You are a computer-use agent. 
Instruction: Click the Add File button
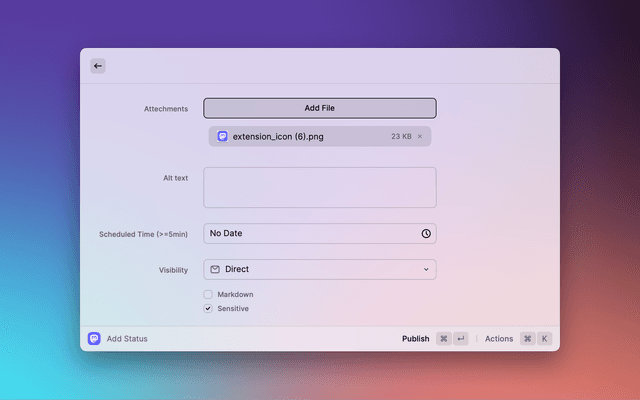320,108
